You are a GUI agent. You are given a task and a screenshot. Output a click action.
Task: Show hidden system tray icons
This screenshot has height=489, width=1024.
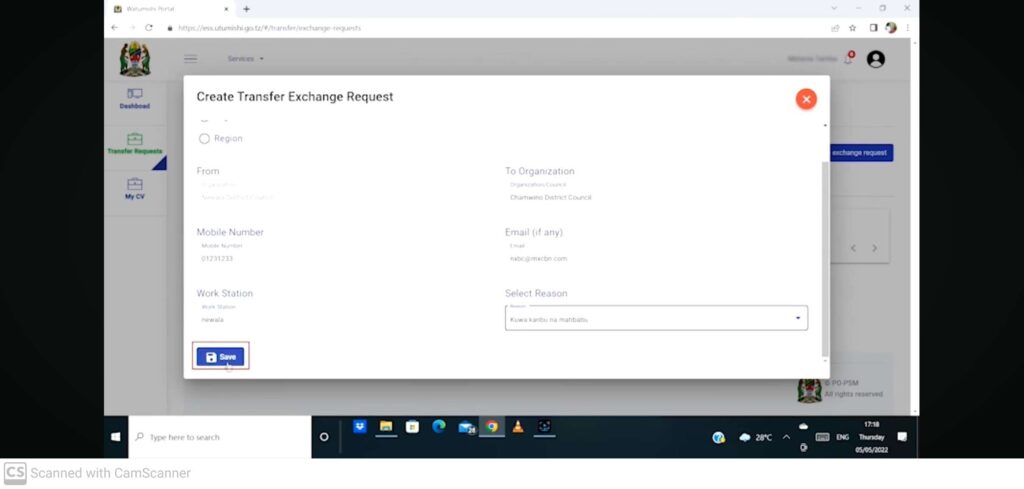[x=786, y=437]
